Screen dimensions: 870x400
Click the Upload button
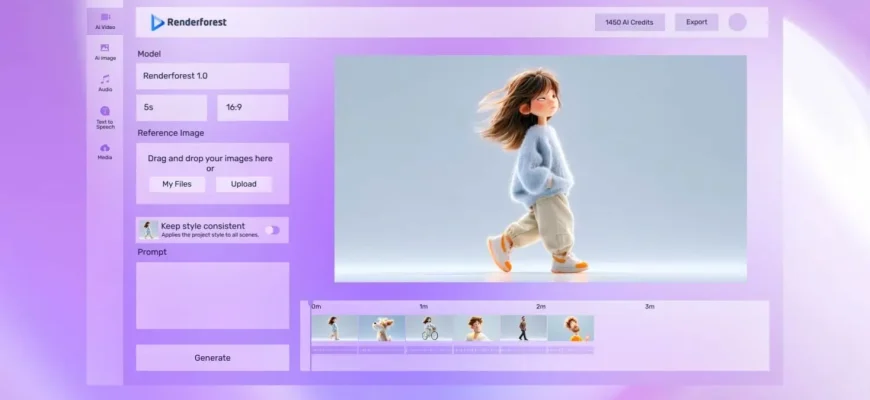[x=244, y=184]
